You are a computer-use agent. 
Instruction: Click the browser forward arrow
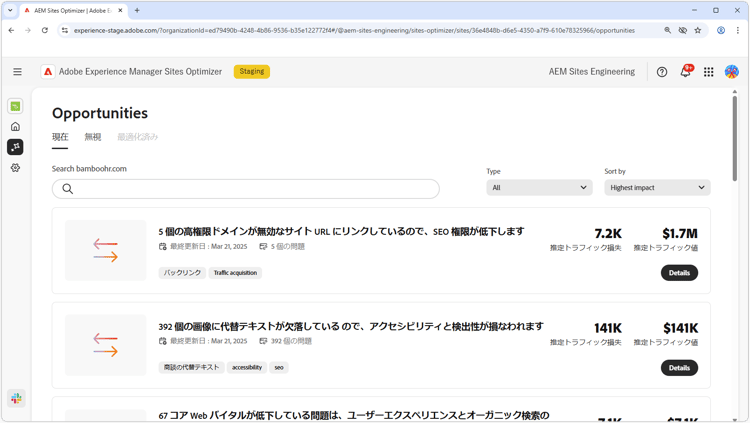[28, 30]
